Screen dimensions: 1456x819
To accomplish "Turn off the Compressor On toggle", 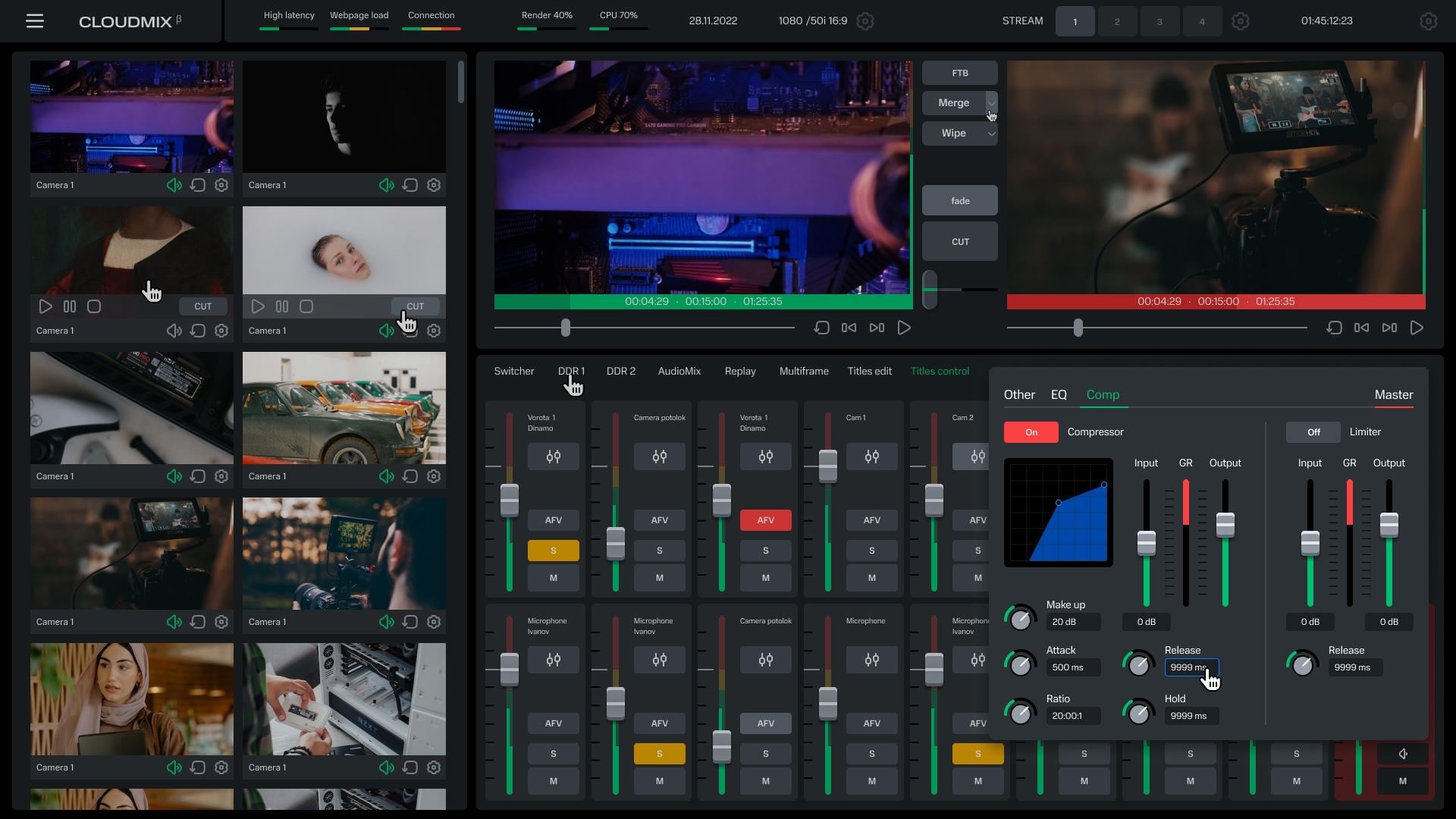I will [1031, 432].
